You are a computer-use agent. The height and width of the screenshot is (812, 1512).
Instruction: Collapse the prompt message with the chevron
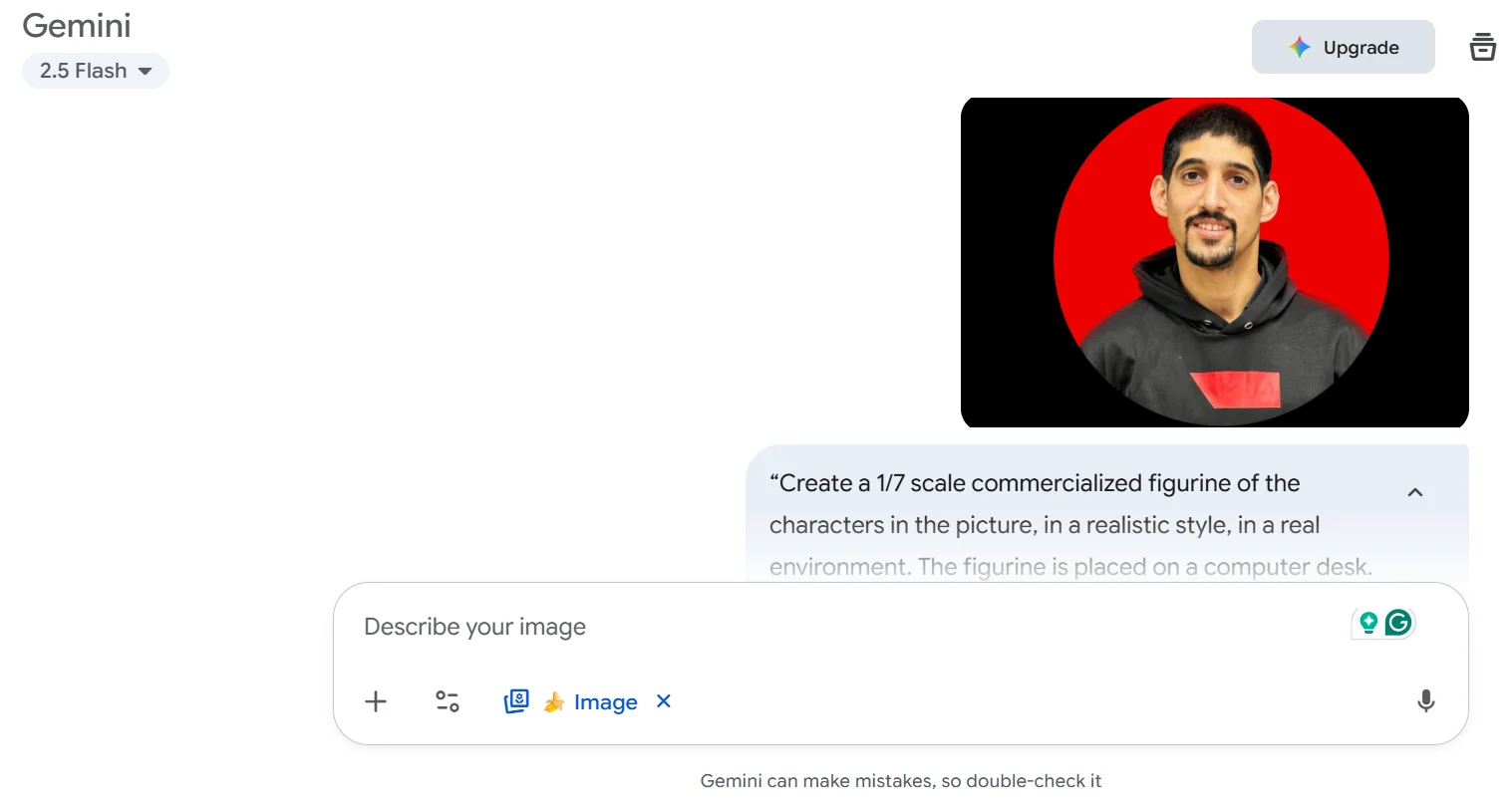tap(1414, 492)
